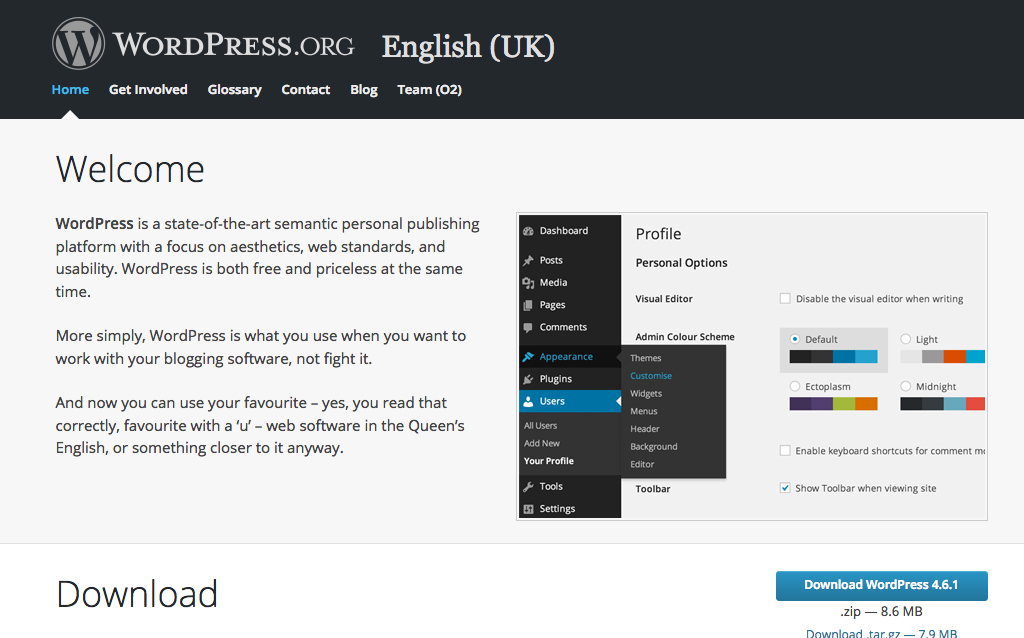This screenshot has width=1024, height=638.
Task: Select the Pages icon in the sidebar
Action: point(530,305)
